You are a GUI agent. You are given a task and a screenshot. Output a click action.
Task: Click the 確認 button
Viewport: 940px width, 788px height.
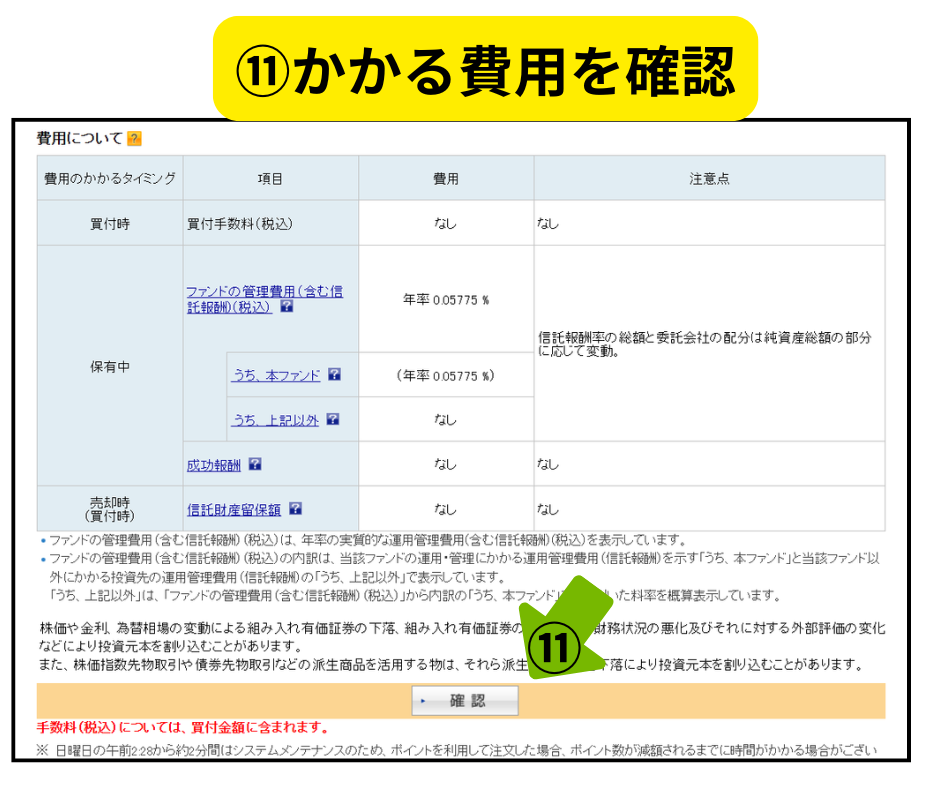tap(465, 700)
